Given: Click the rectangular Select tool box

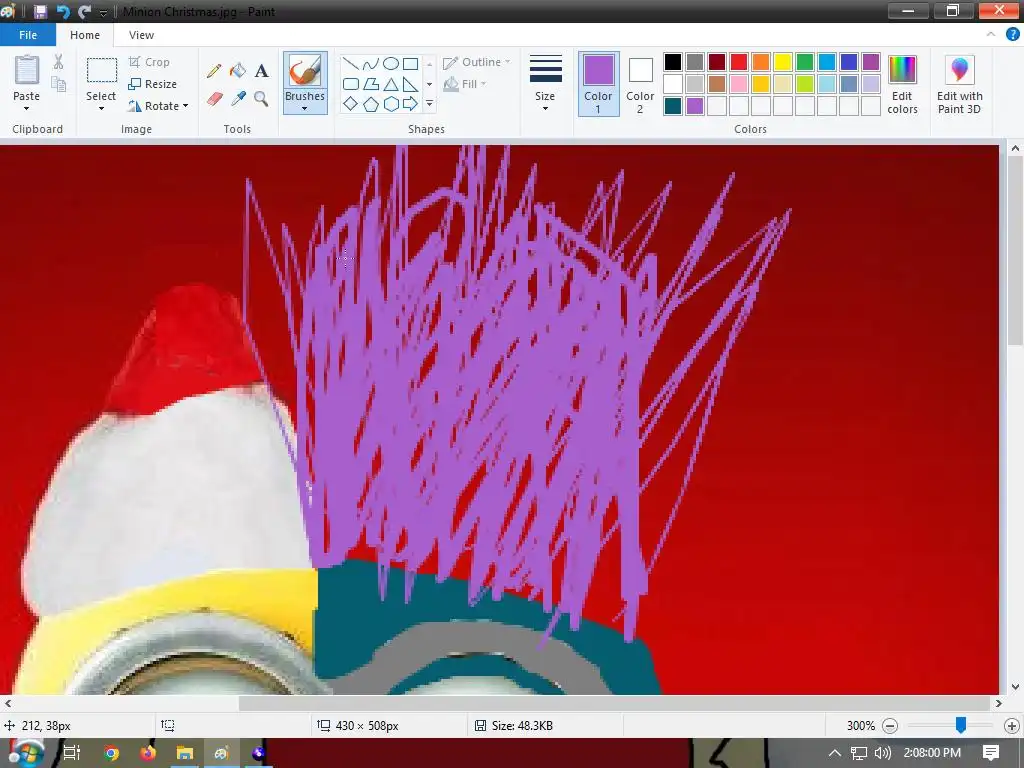Looking at the screenshot, I should tap(102, 70).
